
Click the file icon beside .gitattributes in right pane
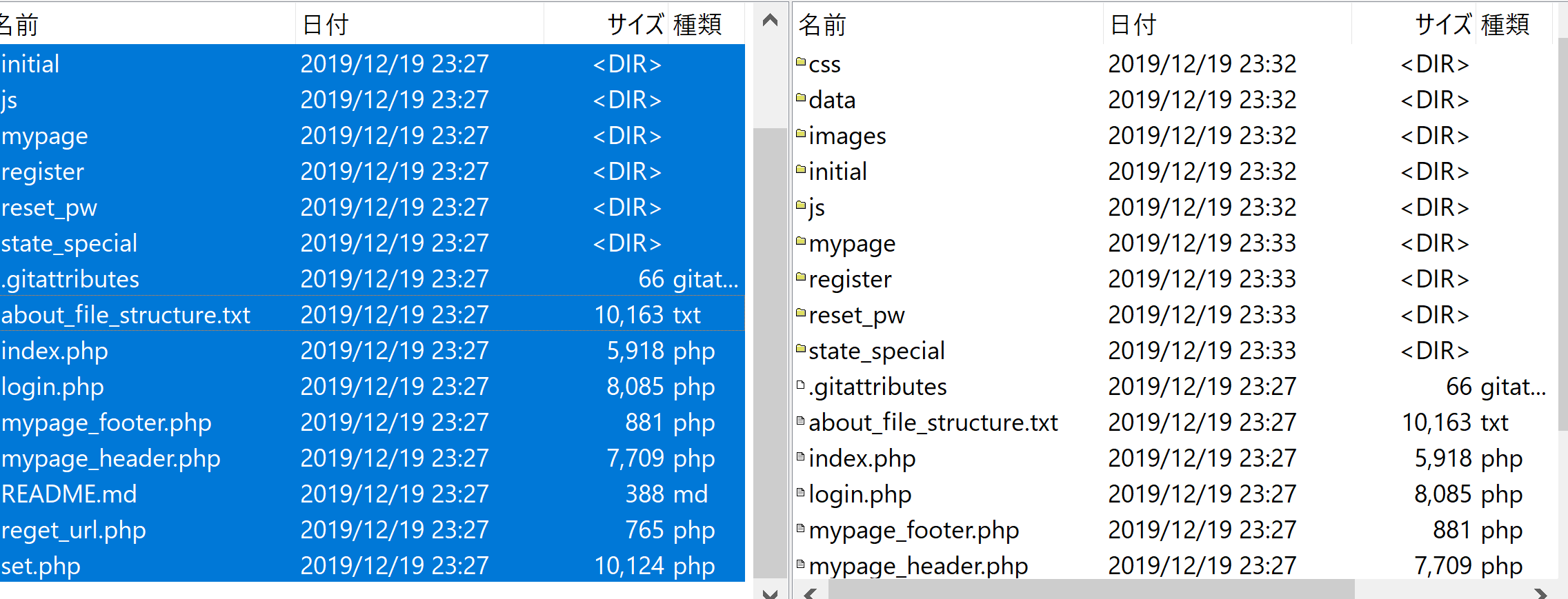pos(800,385)
